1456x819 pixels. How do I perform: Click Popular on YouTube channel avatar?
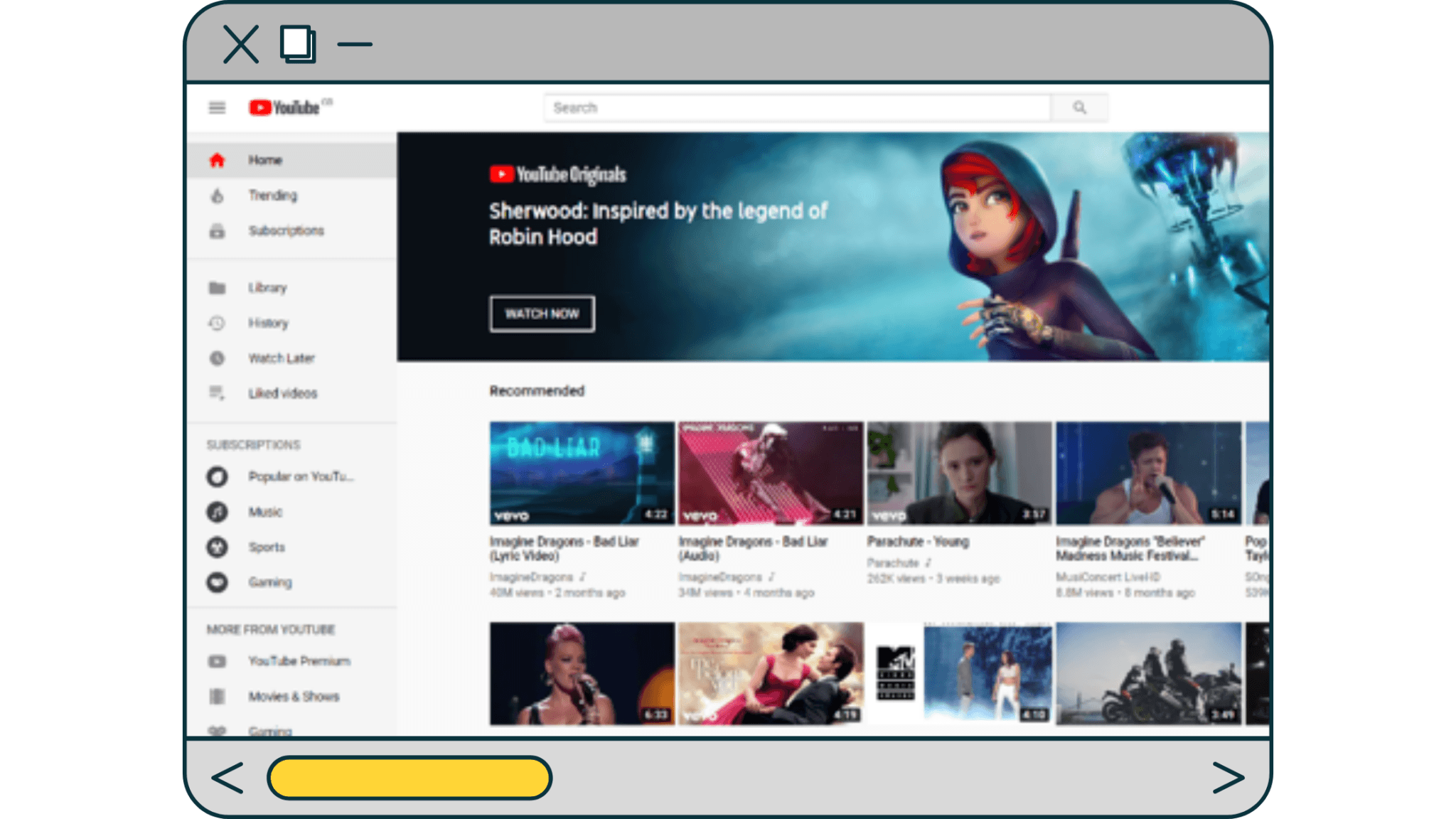pyautogui.click(x=217, y=476)
